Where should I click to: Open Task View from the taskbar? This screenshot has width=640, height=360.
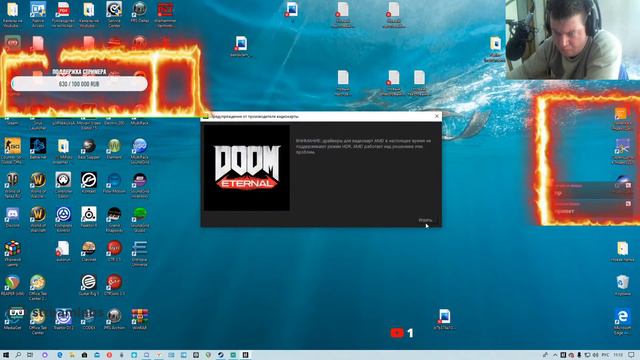(30, 355)
